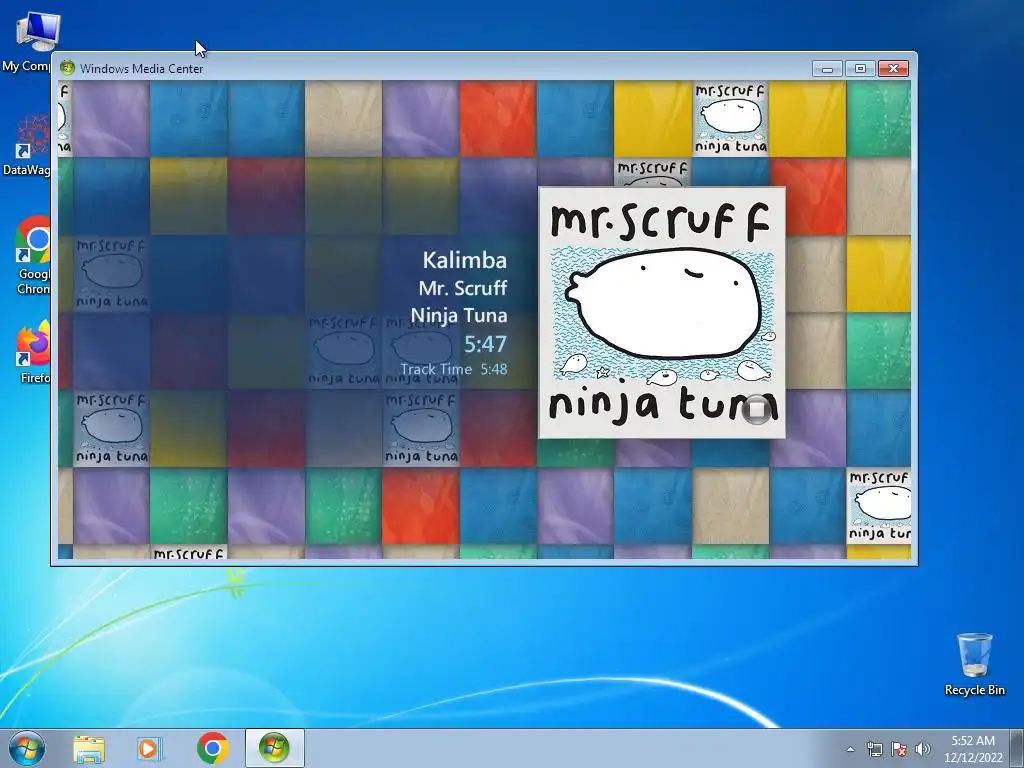
Task: Close the Windows Media Center window
Action: coord(893,69)
